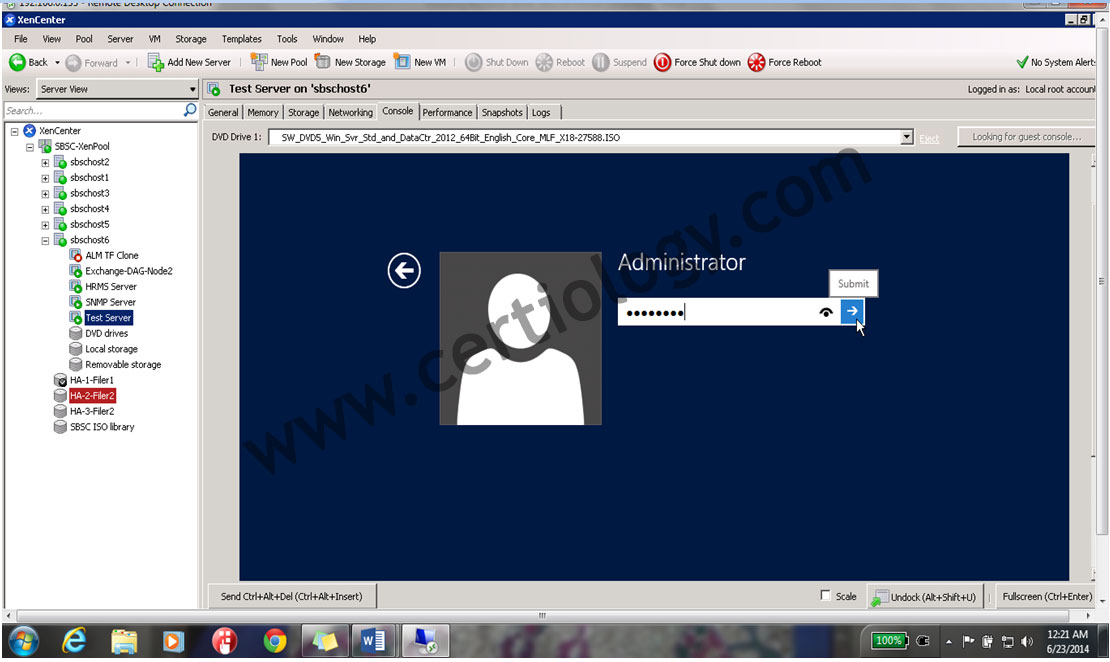Image resolution: width=1110 pixels, height=662 pixels.
Task: Click the No System Alerts checkmark
Action: (1022, 62)
